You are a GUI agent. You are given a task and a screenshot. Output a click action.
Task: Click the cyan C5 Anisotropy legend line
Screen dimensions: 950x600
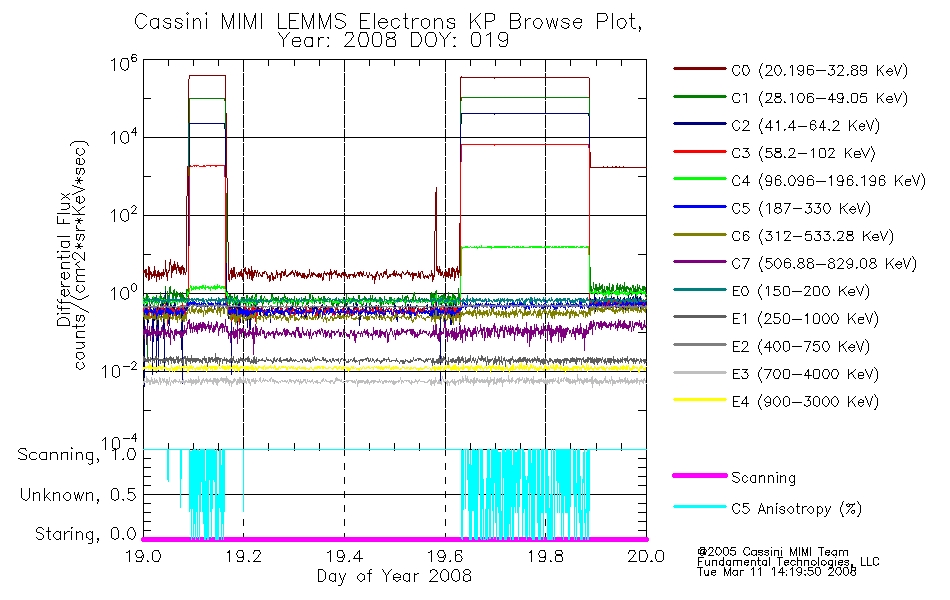point(699,507)
